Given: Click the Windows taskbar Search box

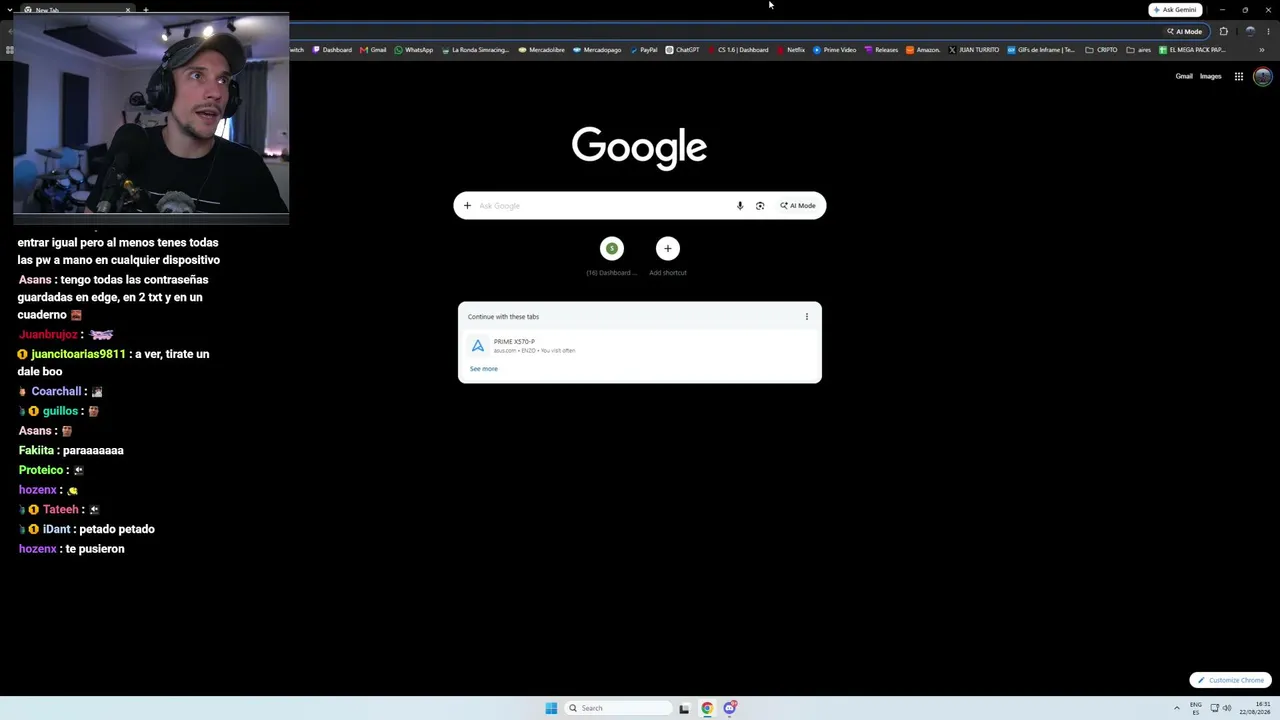Looking at the screenshot, I should [x=618, y=708].
